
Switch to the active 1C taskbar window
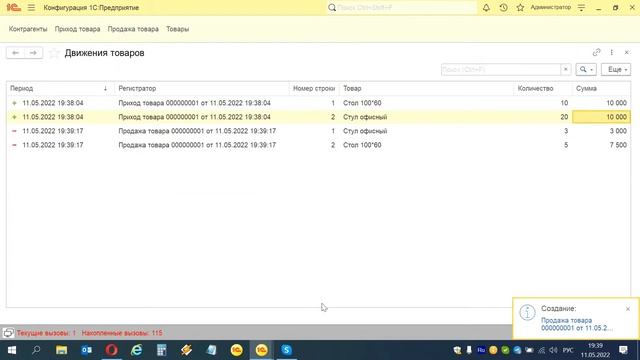262,350
